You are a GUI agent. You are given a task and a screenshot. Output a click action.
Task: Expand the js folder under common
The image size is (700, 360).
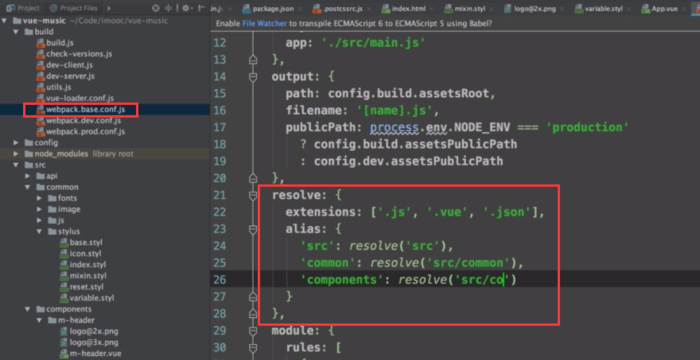coord(39,221)
